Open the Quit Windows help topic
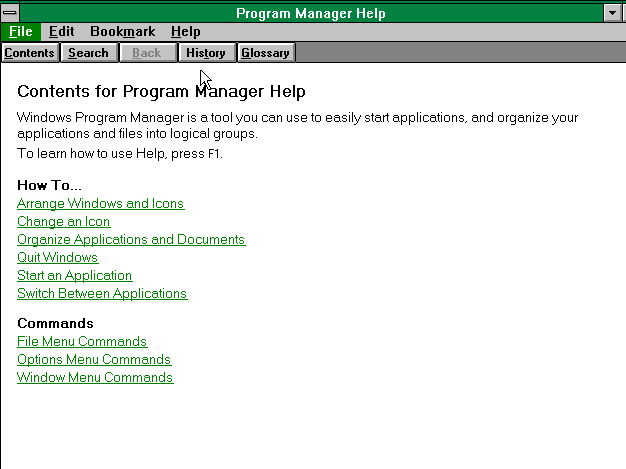 [57, 258]
